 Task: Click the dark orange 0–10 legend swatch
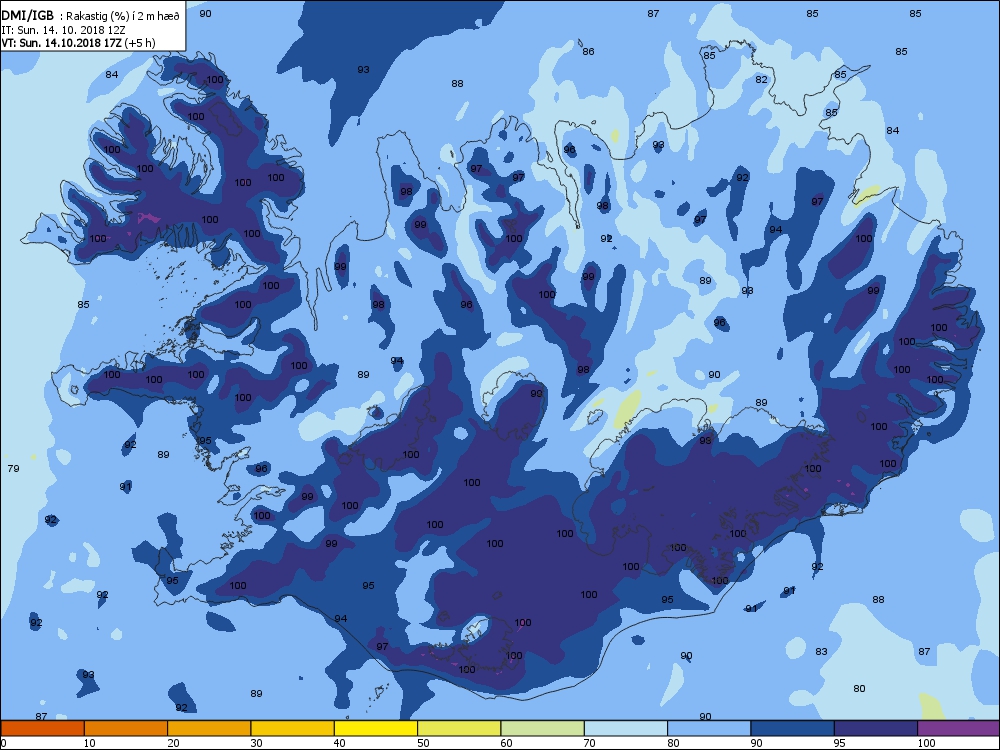click(42, 728)
